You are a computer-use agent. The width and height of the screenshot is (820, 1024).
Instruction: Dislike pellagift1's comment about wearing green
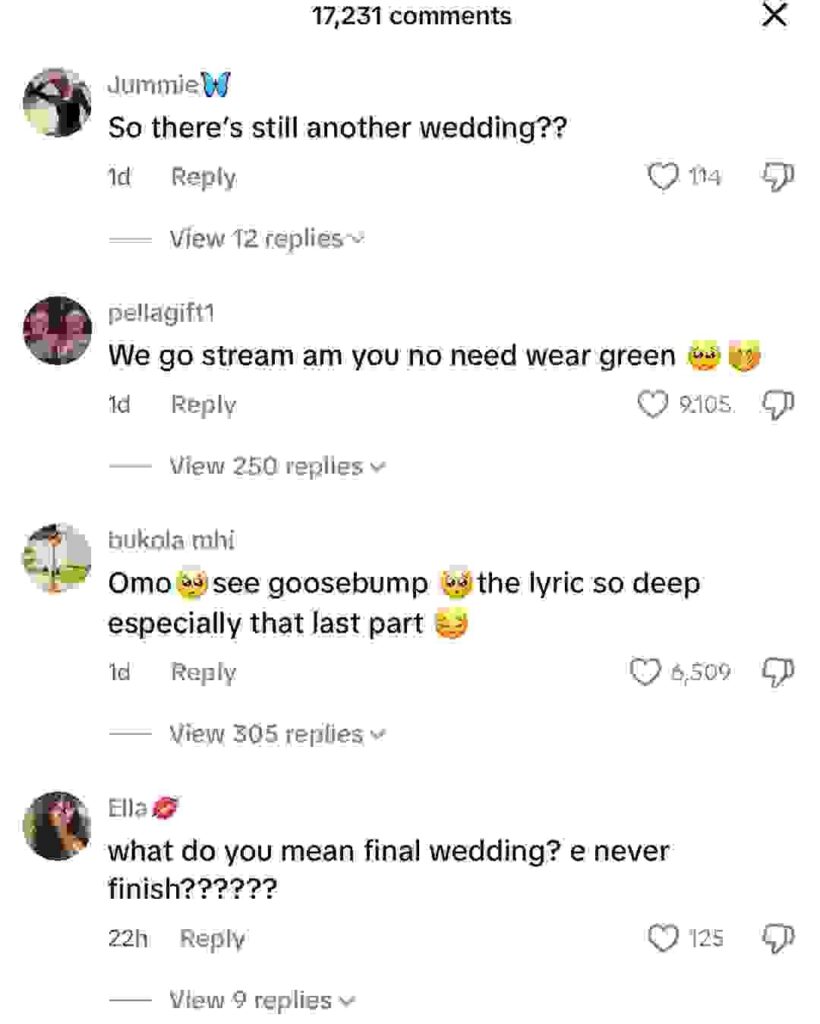point(776,405)
